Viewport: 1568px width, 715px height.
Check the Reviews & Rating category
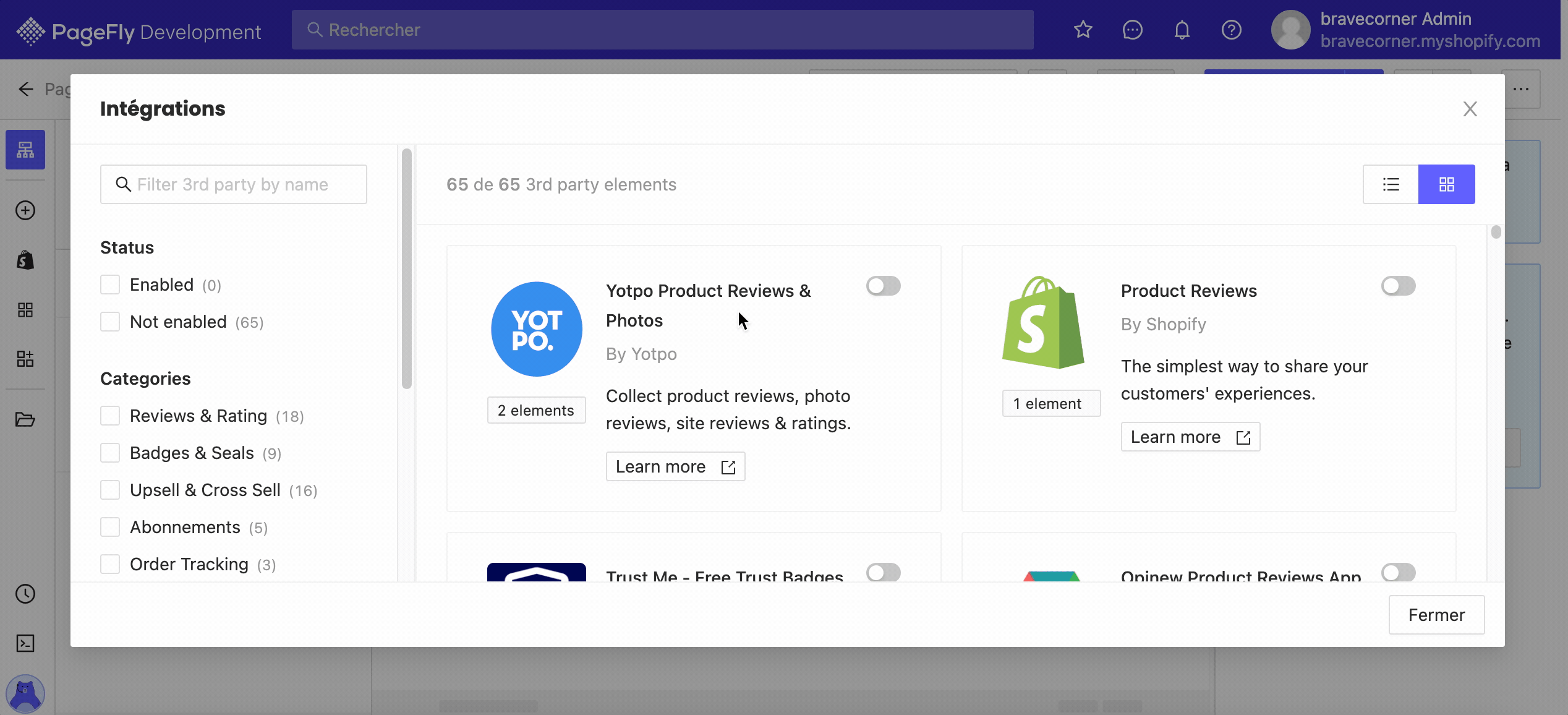(x=110, y=416)
